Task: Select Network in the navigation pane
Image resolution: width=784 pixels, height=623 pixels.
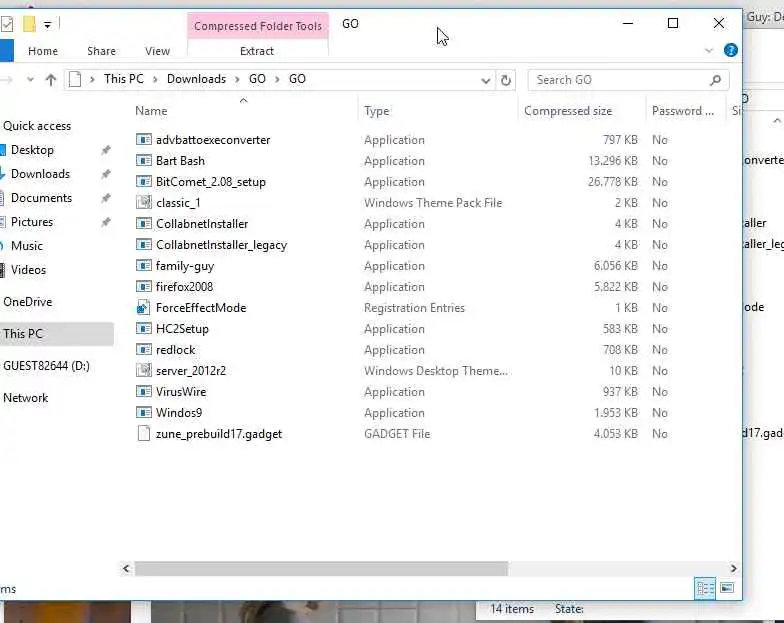Action: pos(26,398)
